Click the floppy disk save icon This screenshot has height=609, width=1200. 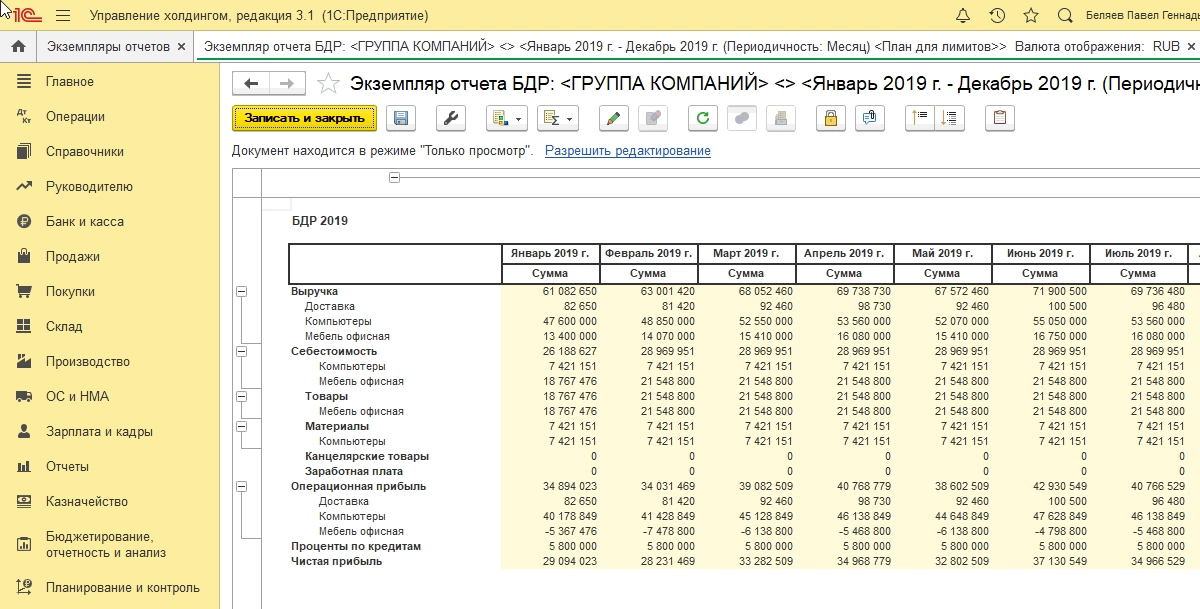(x=401, y=118)
